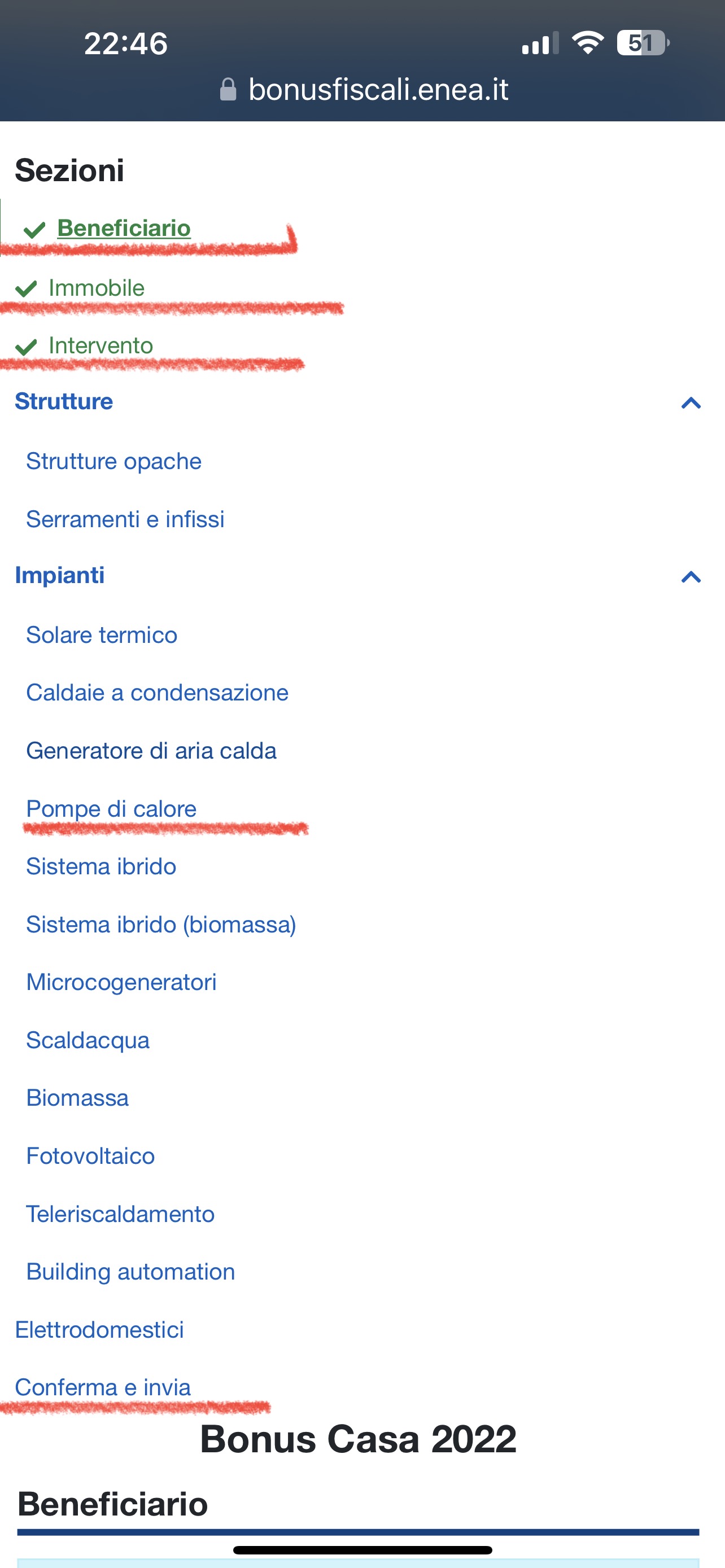Toggle the Strutture section header
This screenshot has width=725, height=1568.
(64, 402)
